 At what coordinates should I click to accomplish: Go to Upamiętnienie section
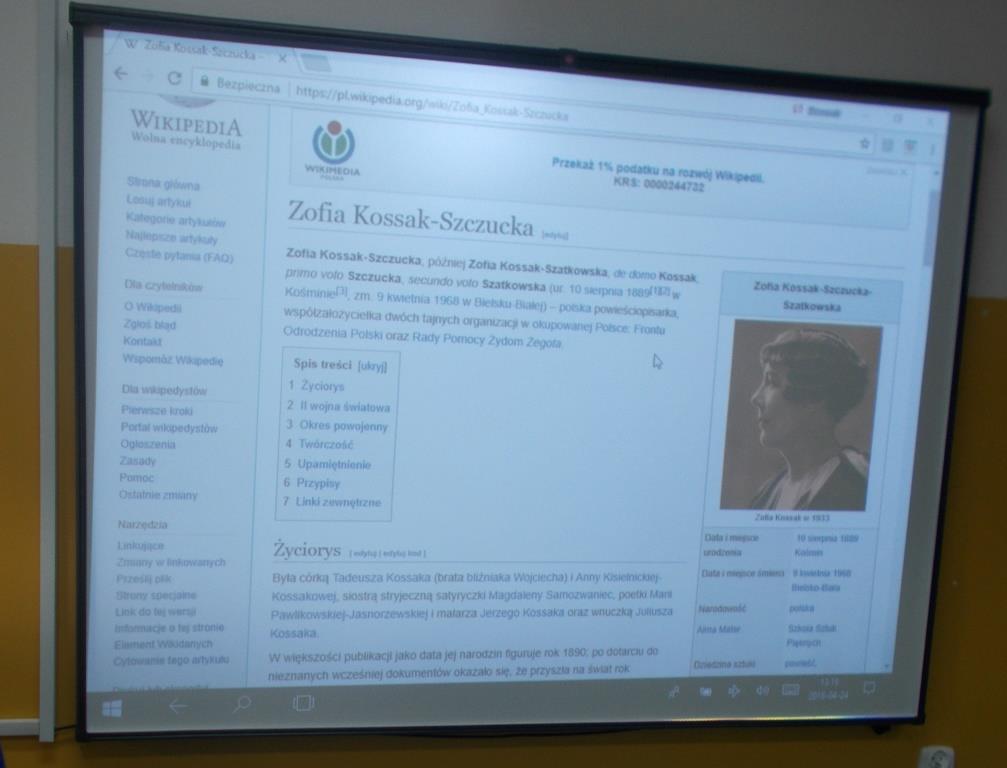[334, 464]
